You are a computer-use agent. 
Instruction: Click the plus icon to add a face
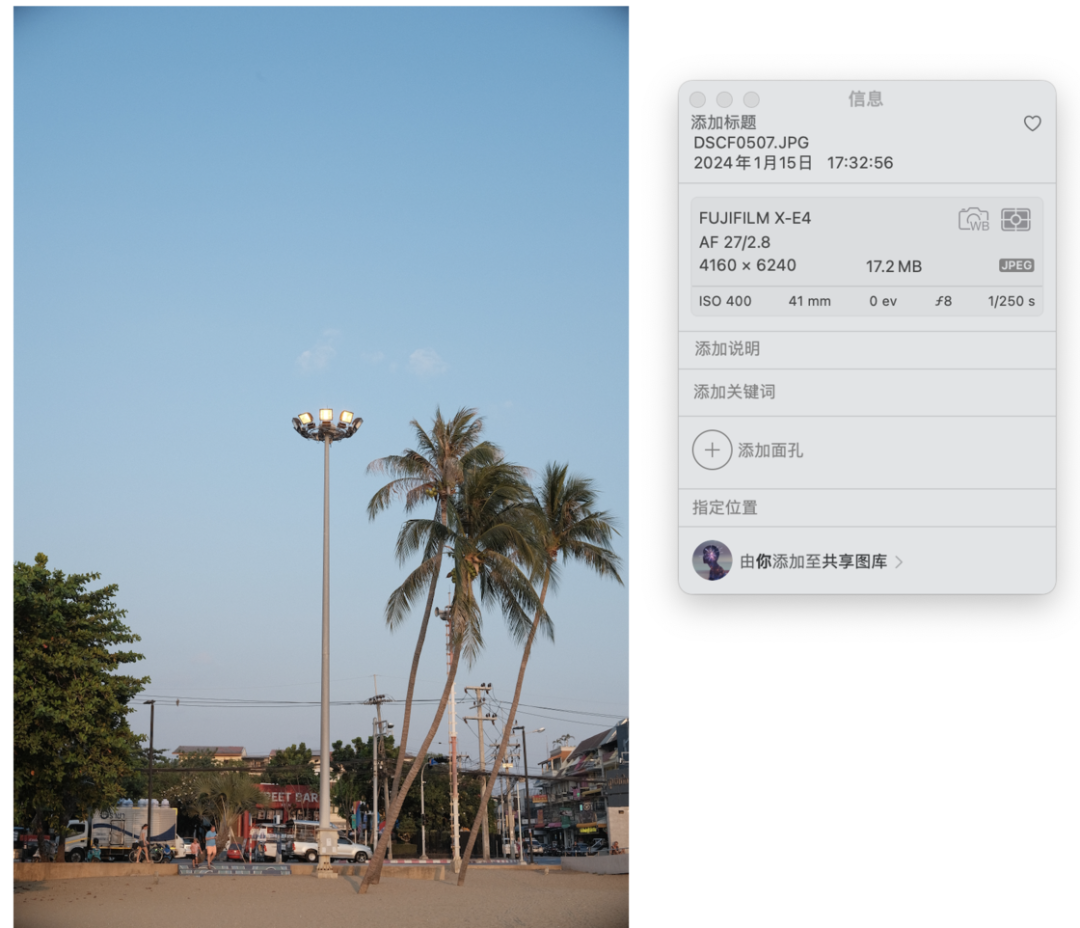(712, 450)
